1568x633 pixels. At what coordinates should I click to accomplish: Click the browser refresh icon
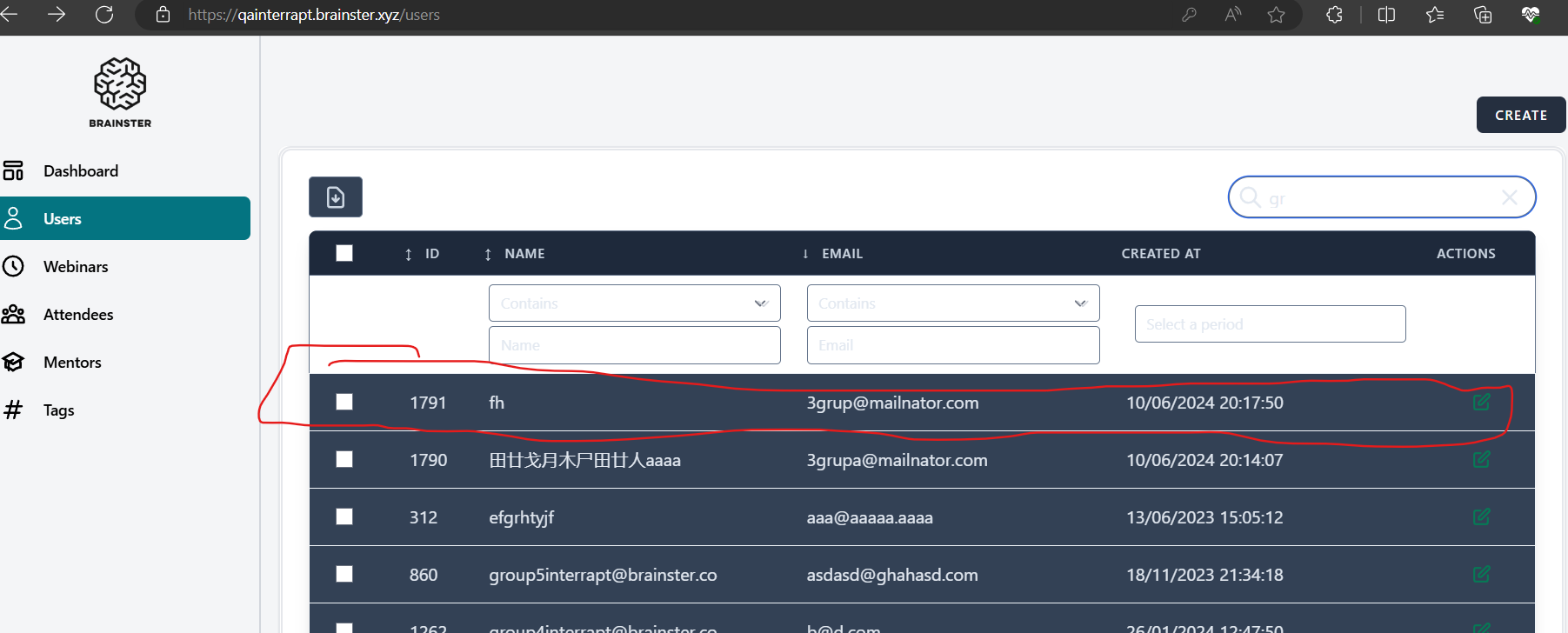[104, 15]
